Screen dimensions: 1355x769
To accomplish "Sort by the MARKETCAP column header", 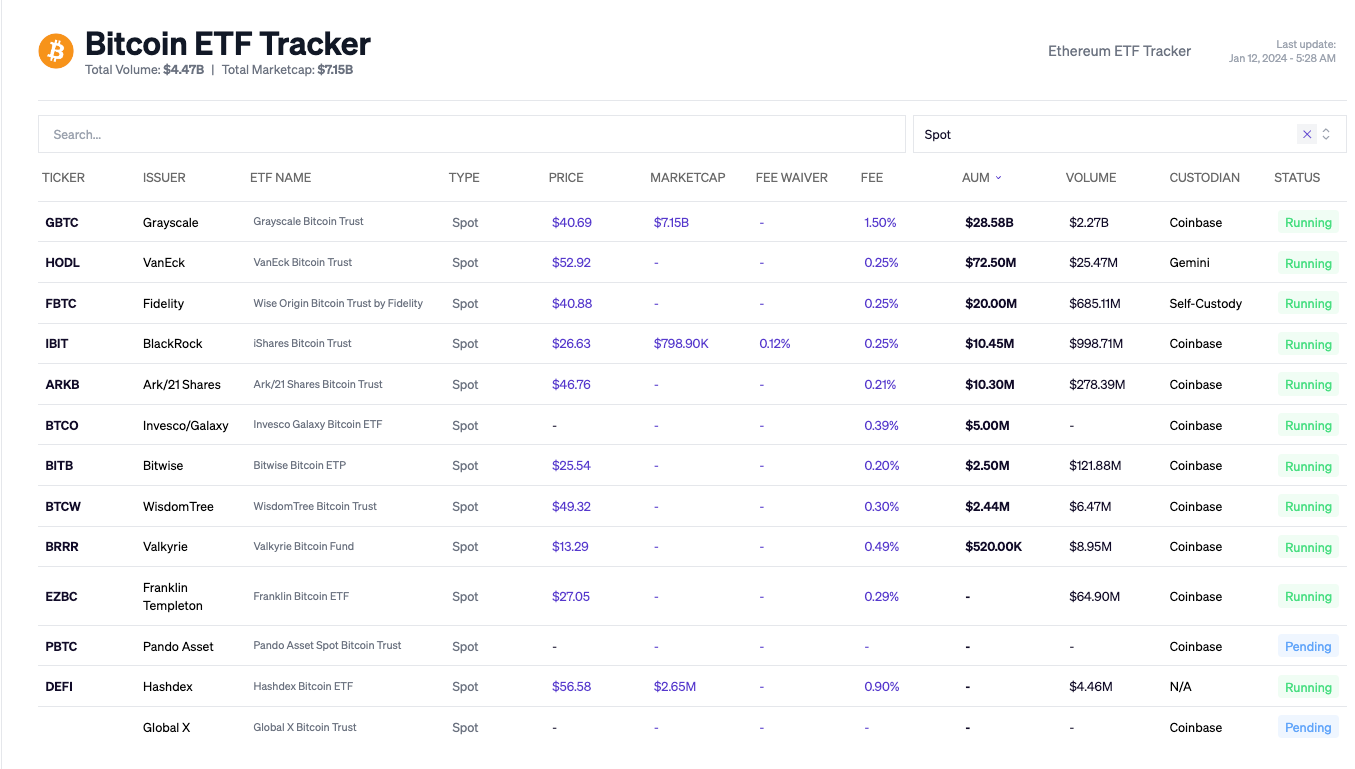I will click(x=687, y=178).
